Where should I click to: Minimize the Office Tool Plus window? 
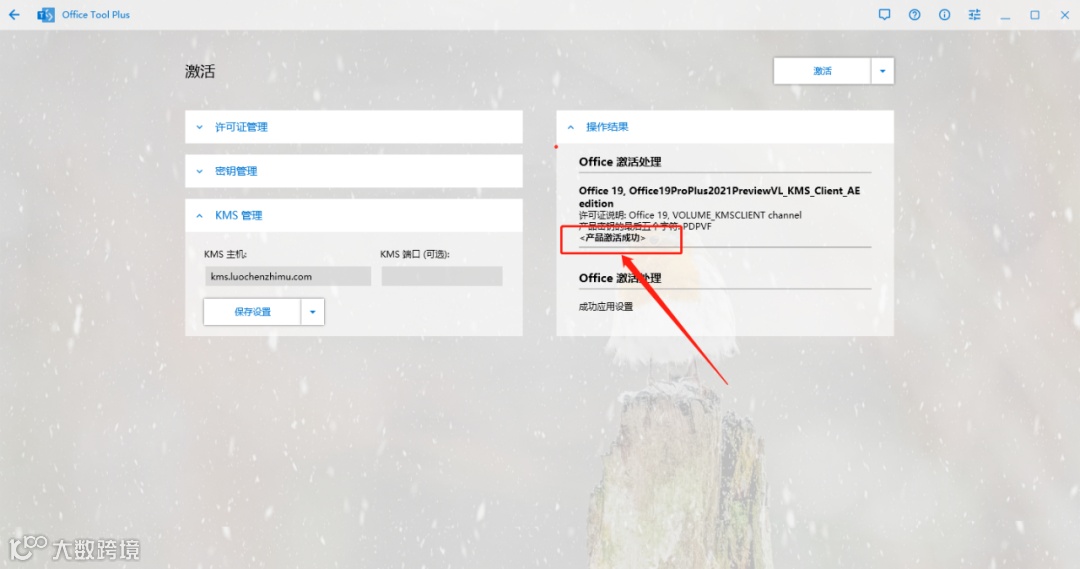click(x=1005, y=15)
